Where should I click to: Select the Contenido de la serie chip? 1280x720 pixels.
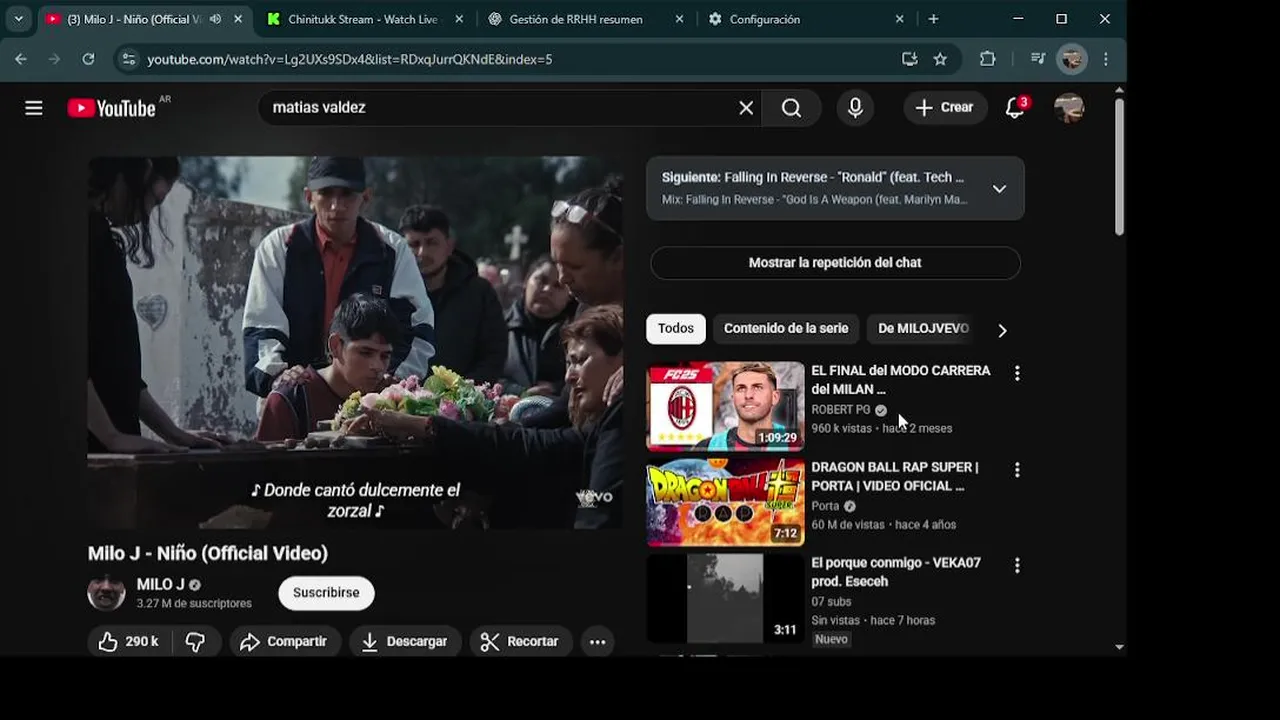pos(786,328)
